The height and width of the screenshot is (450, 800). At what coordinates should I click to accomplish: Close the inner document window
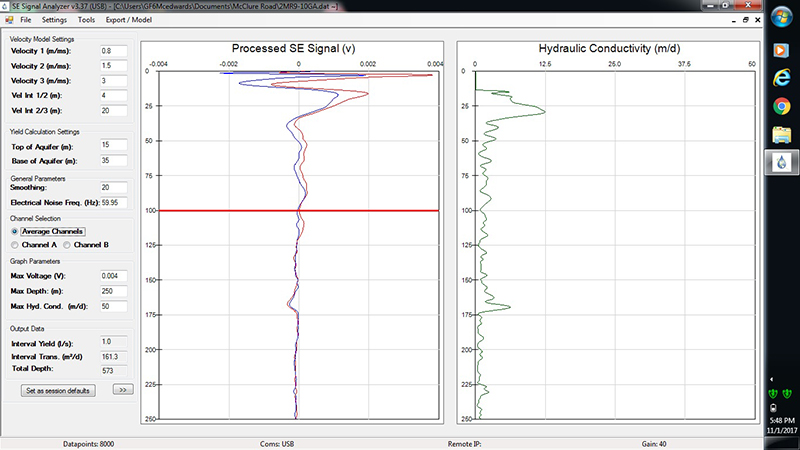758,20
